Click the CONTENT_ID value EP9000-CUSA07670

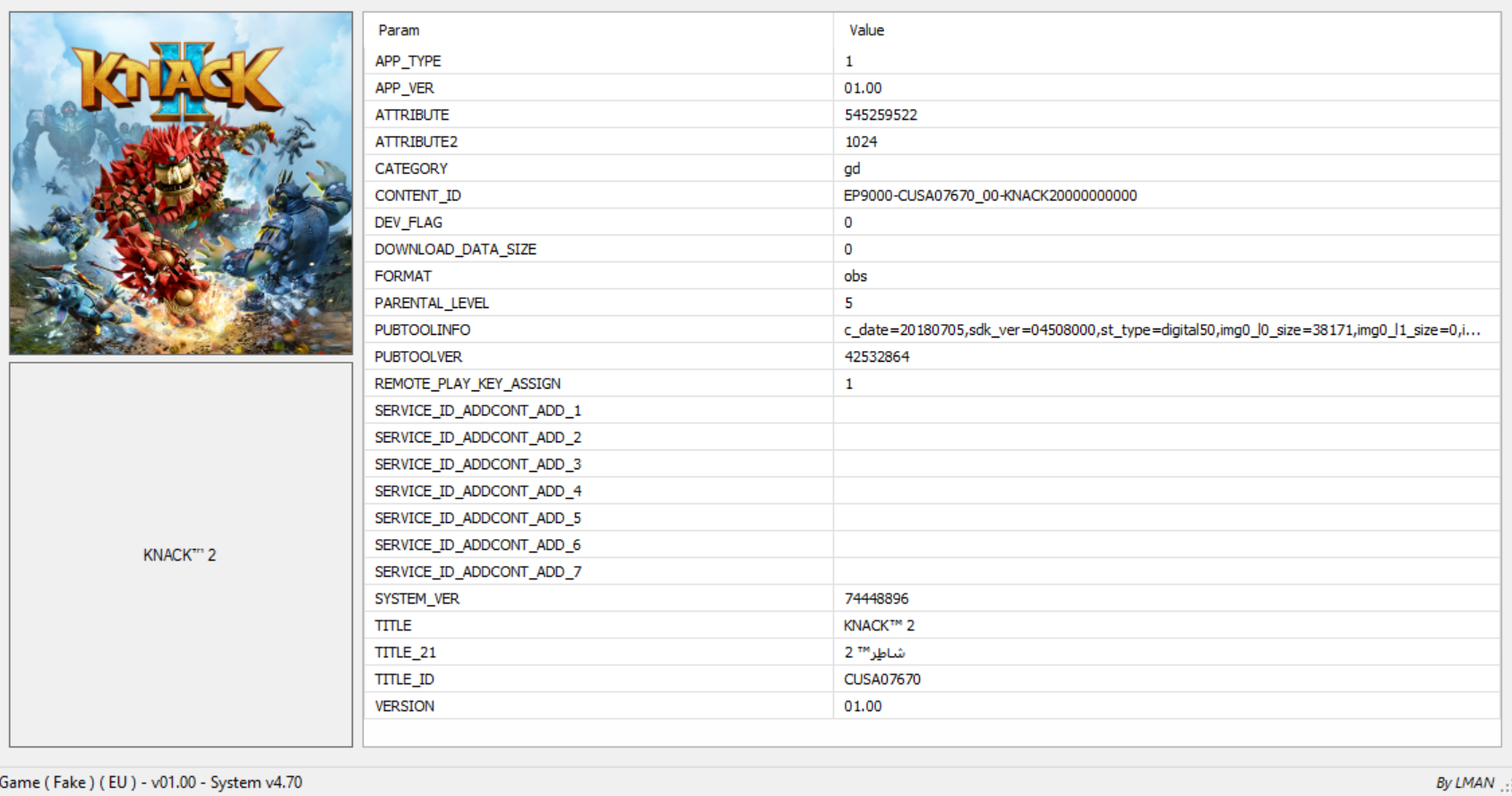tap(990, 195)
